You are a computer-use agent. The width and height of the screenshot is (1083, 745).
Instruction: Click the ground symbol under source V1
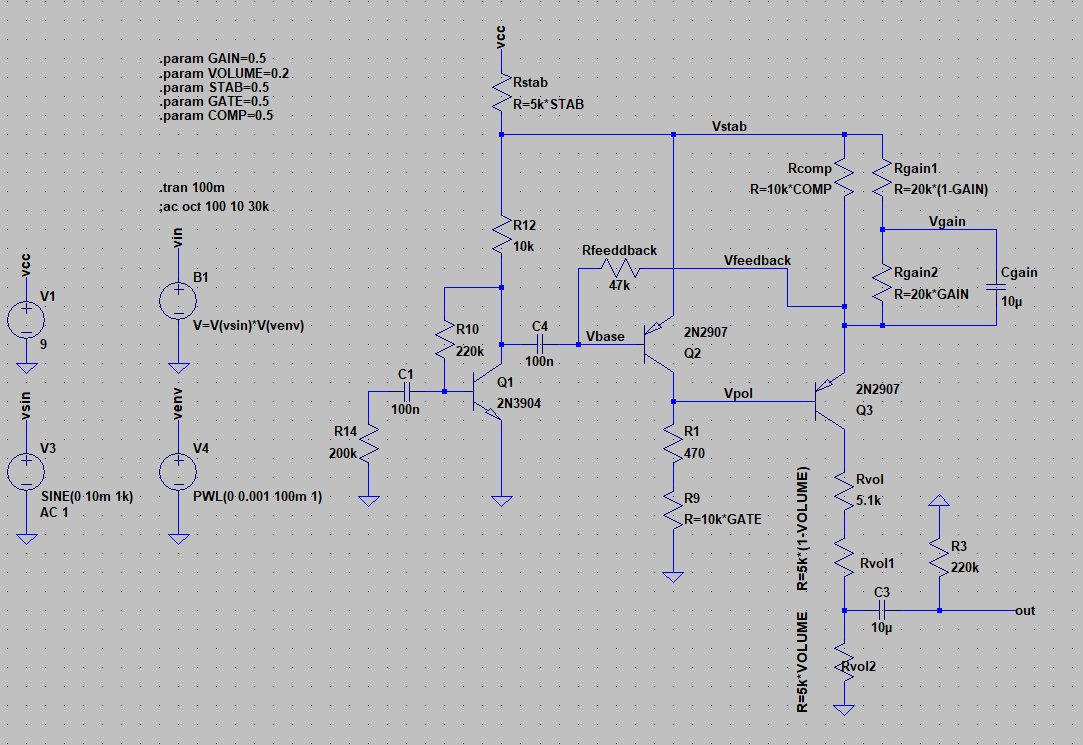(26, 368)
